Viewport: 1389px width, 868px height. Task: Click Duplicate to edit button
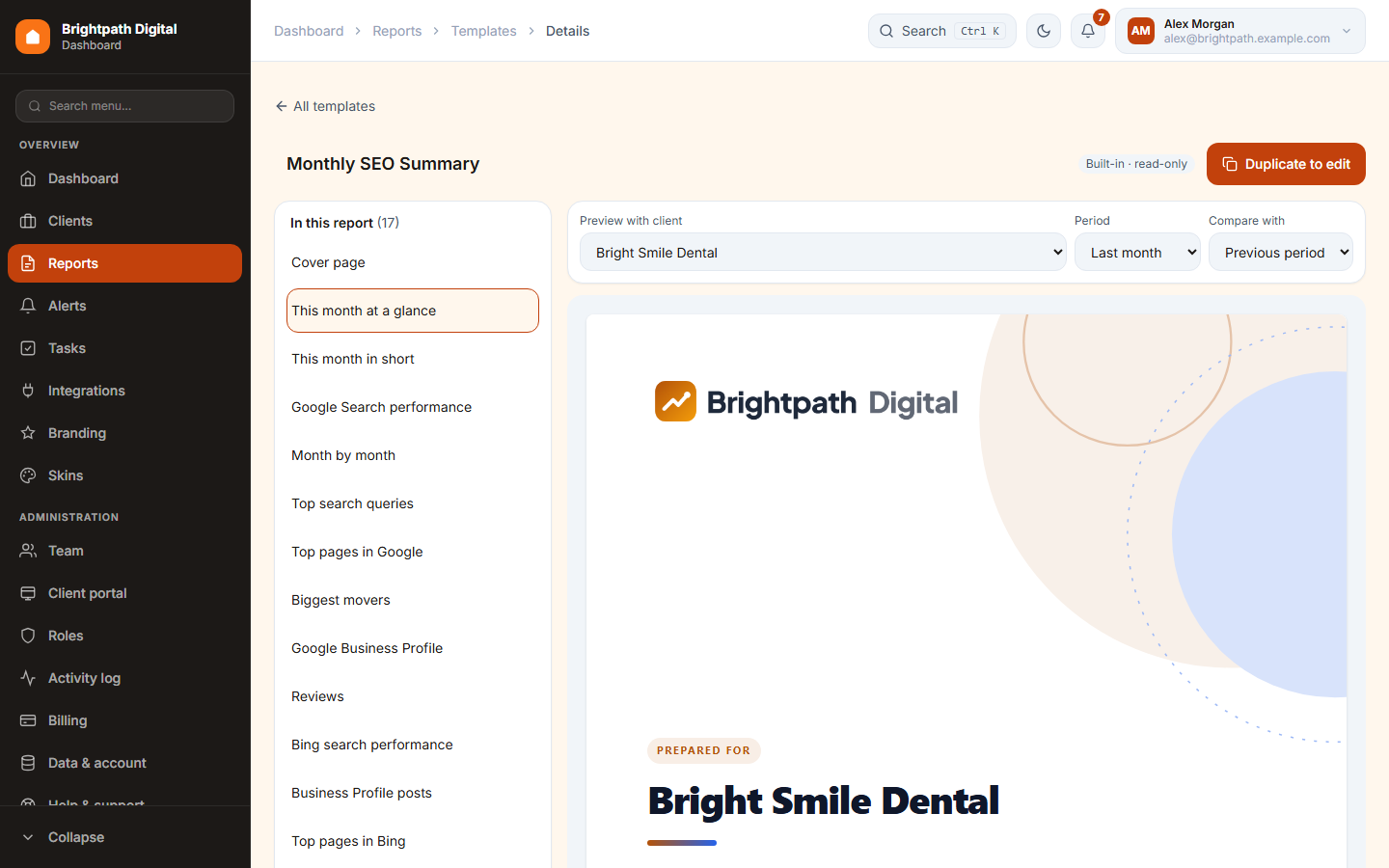1286,164
